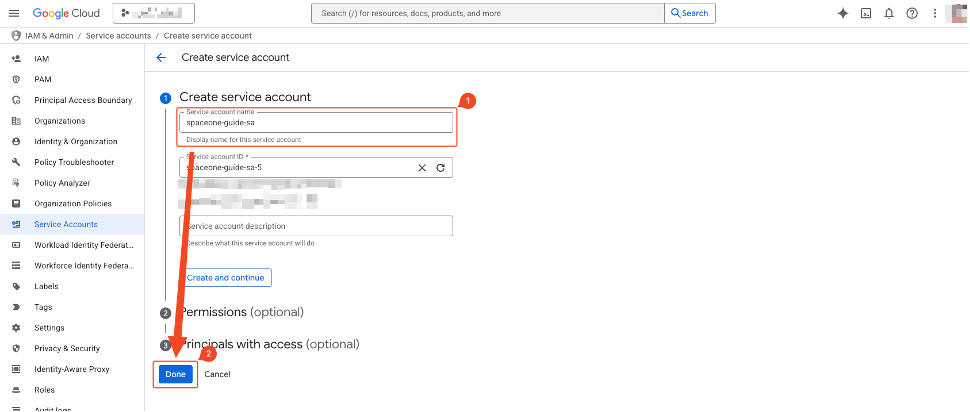Screen dimensions: 970x412
Task: Open the hamburger navigation menu
Action: pos(14,13)
